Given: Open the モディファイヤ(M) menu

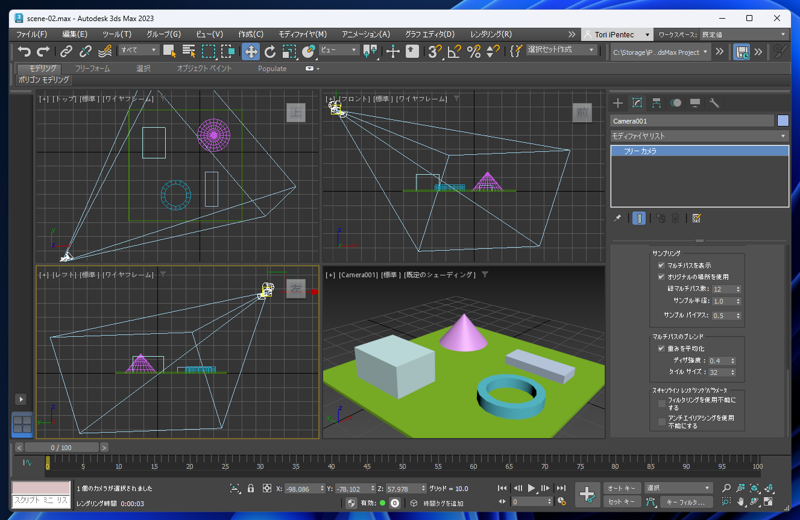Looking at the screenshot, I should (x=303, y=34).
